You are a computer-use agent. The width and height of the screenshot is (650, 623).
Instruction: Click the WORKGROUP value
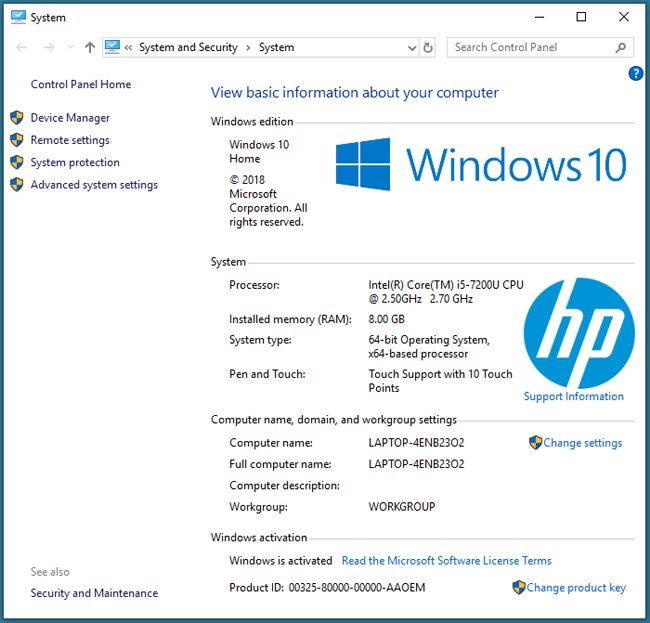(402, 507)
